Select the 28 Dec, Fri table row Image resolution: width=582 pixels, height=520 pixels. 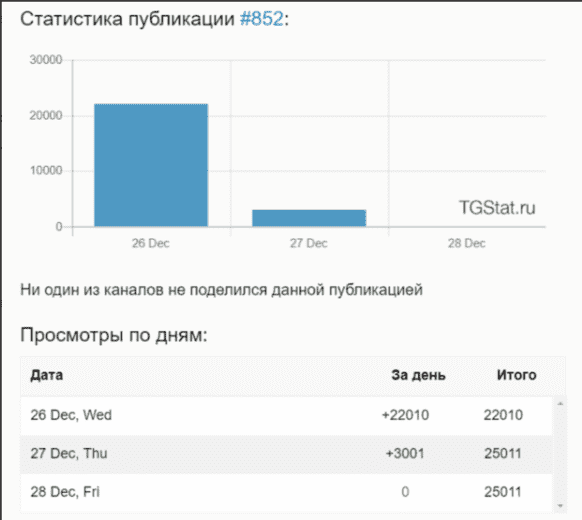[x=286, y=492]
